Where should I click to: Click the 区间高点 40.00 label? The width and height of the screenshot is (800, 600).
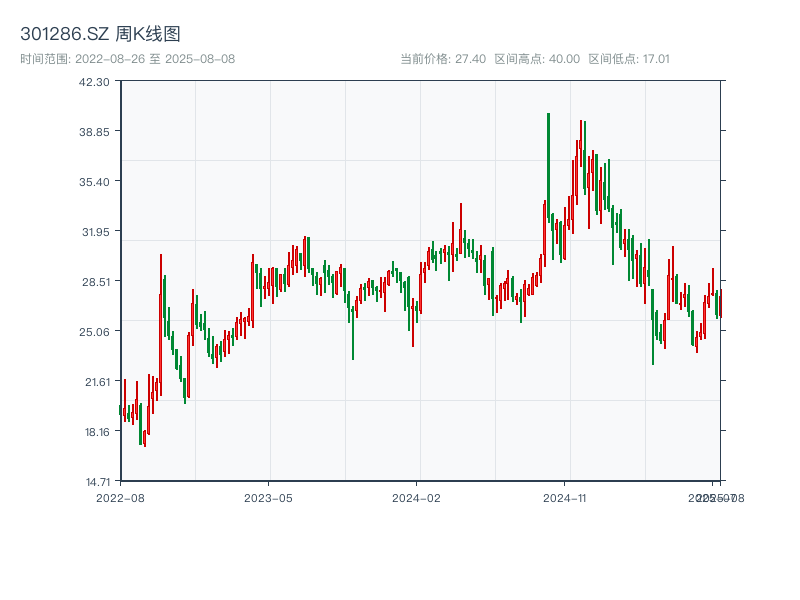[537, 59]
